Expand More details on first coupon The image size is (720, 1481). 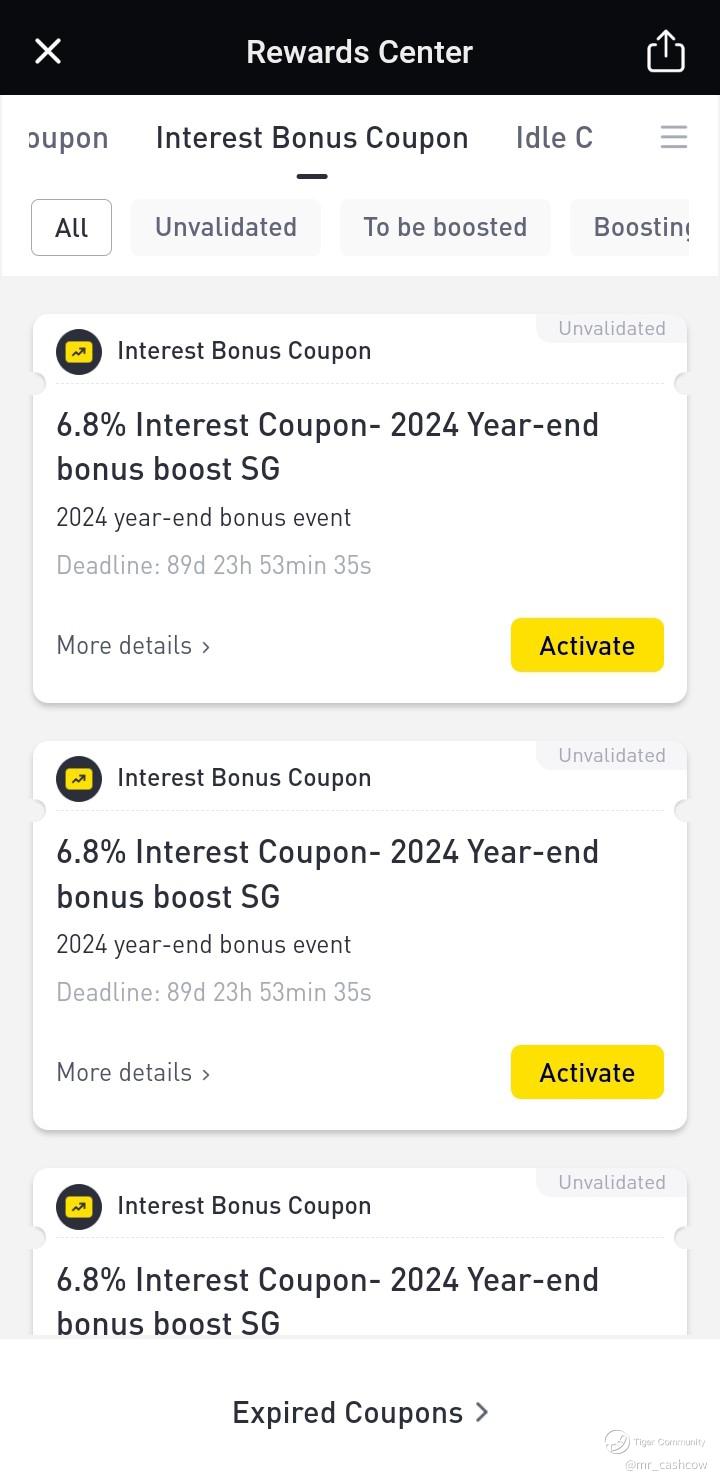(133, 646)
